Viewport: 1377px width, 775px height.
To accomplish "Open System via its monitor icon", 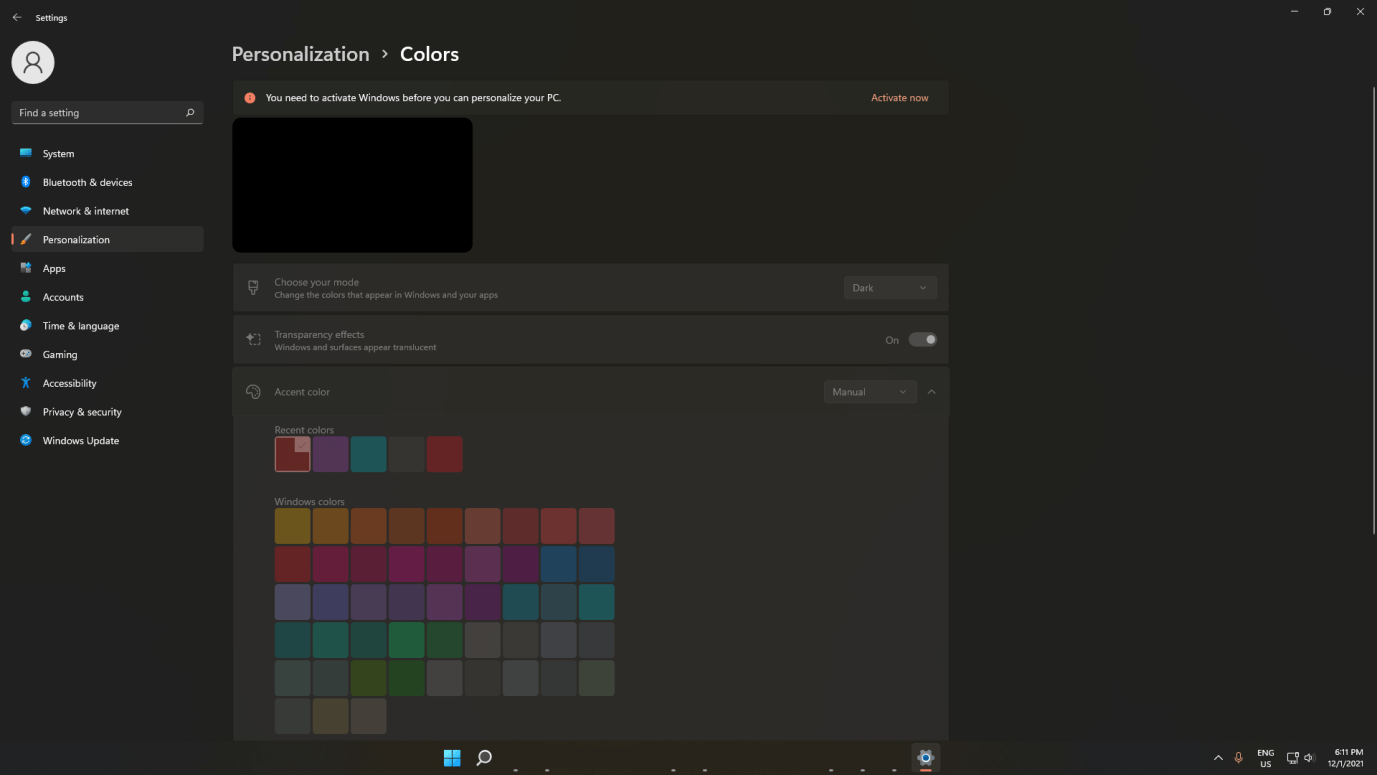I will [x=26, y=153].
